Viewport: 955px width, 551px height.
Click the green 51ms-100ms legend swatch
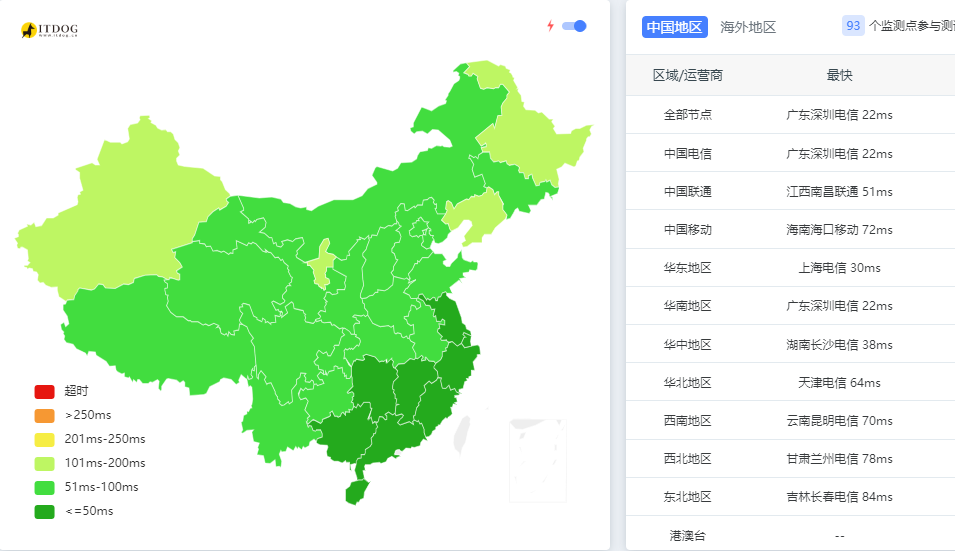(44, 487)
